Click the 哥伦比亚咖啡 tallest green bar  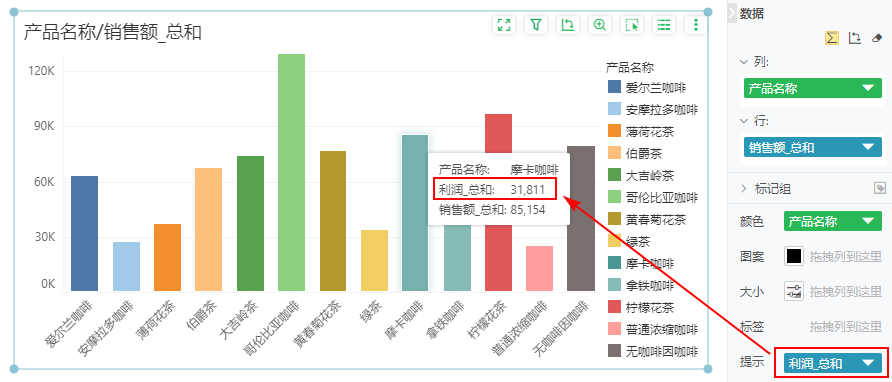point(291,172)
